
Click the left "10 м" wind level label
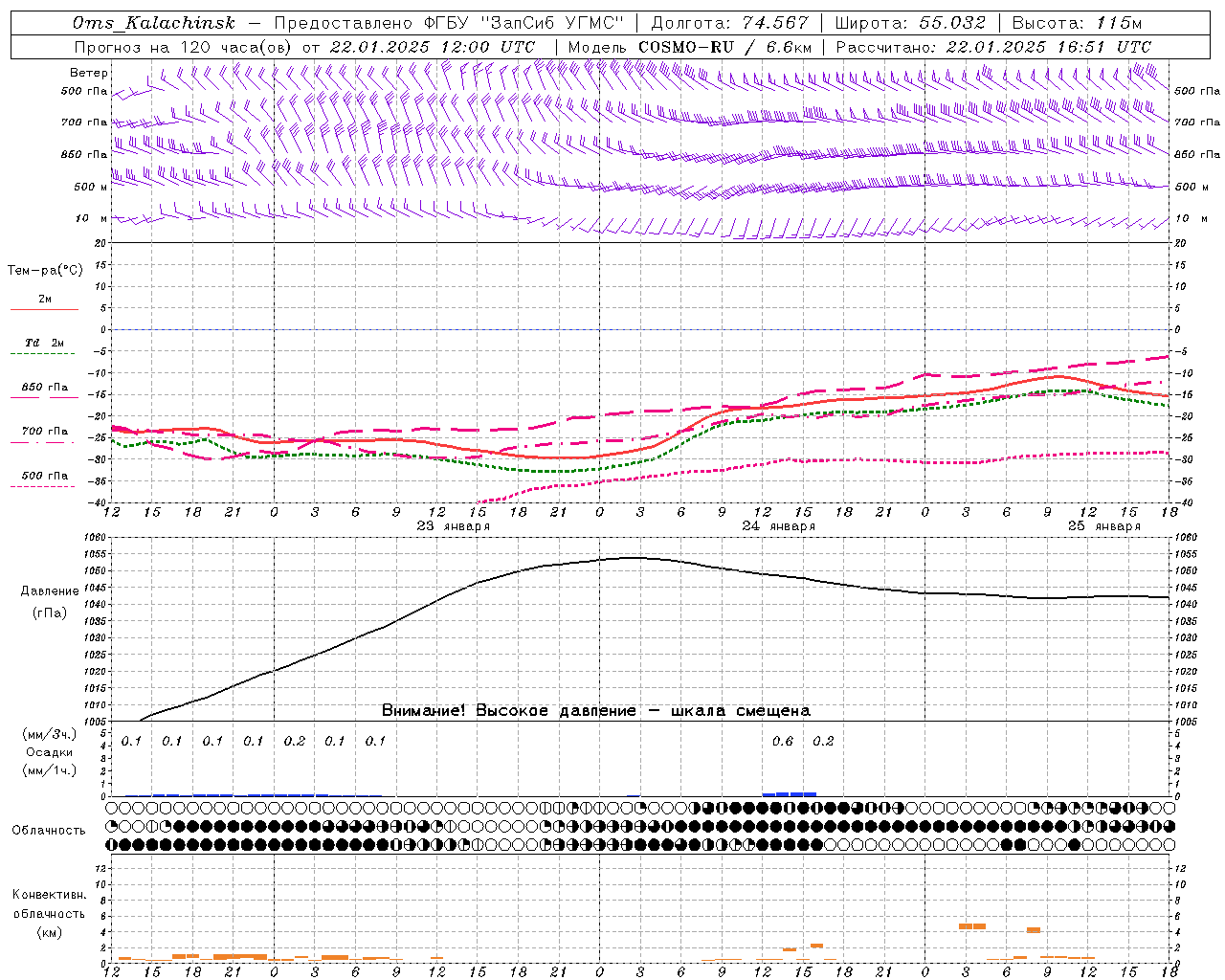92,218
